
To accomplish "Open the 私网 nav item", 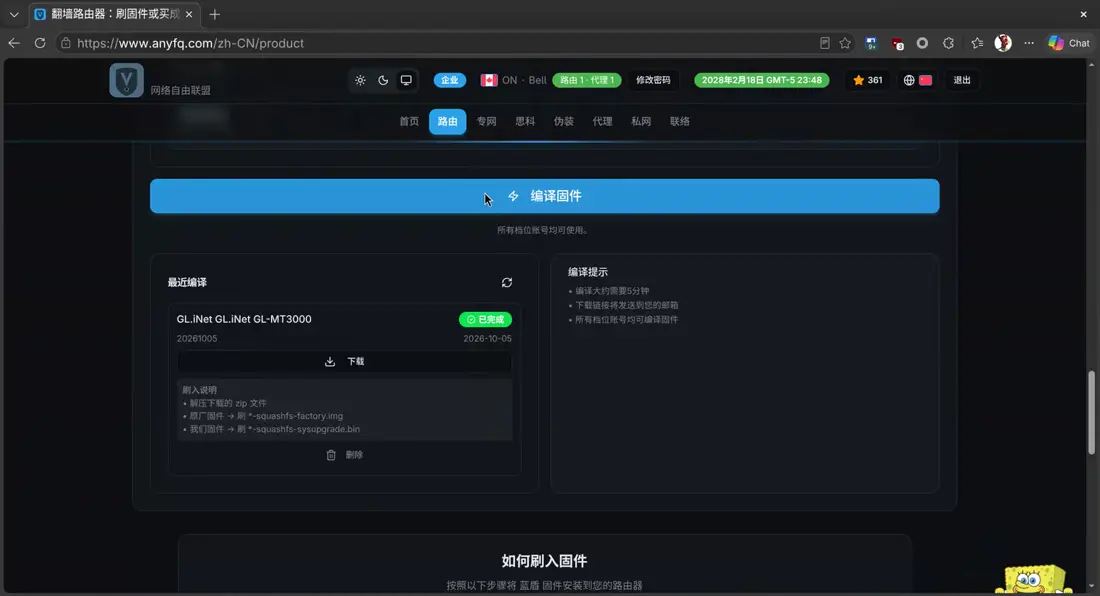I will click(640, 121).
